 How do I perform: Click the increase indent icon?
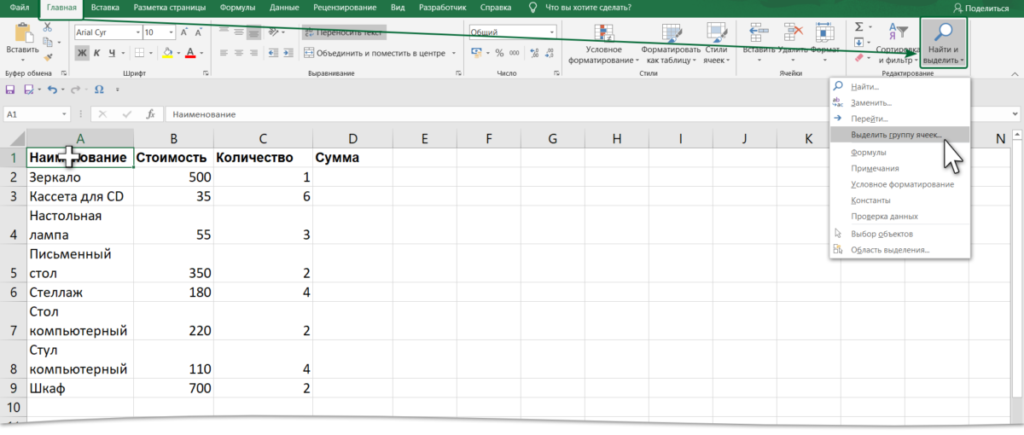tap(288, 53)
